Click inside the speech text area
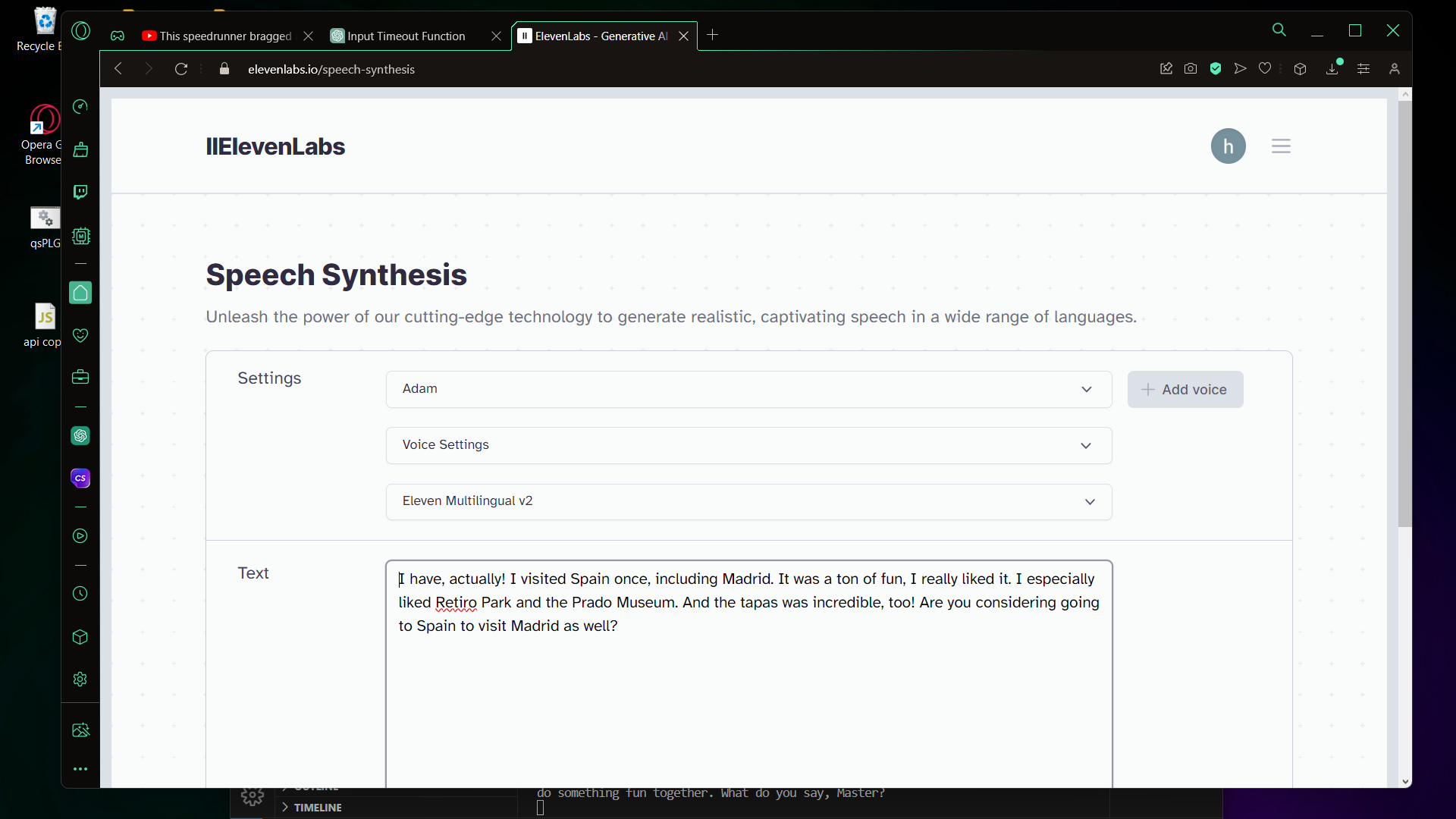The height and width of the screenshot is (819, 1456). 748,698
